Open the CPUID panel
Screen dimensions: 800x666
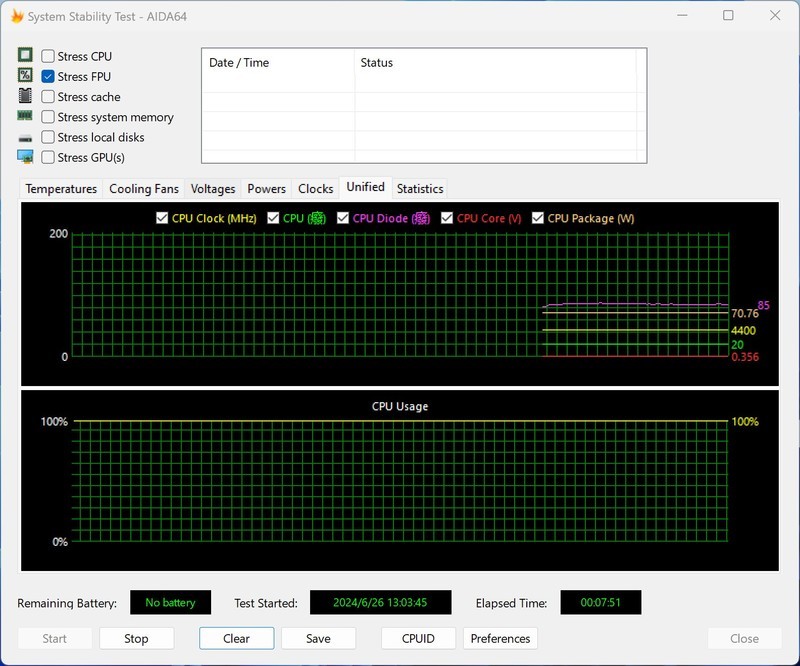click(x=418, y=638)
